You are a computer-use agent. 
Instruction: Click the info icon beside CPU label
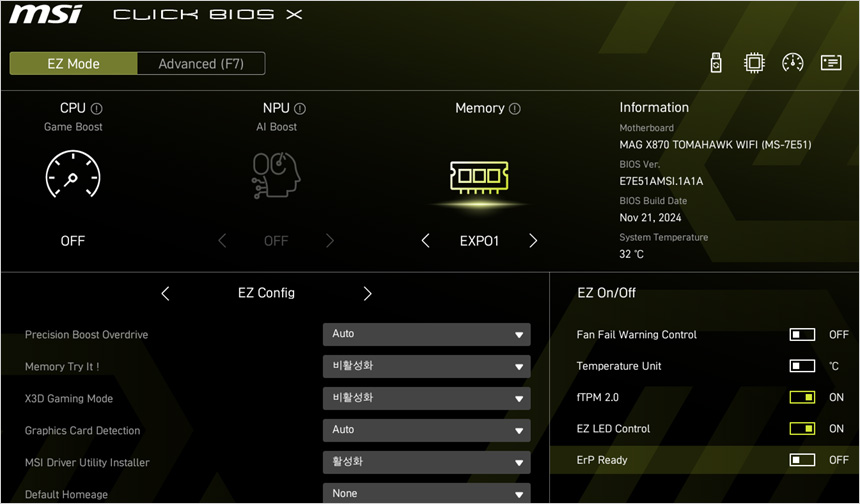(97, 108)
